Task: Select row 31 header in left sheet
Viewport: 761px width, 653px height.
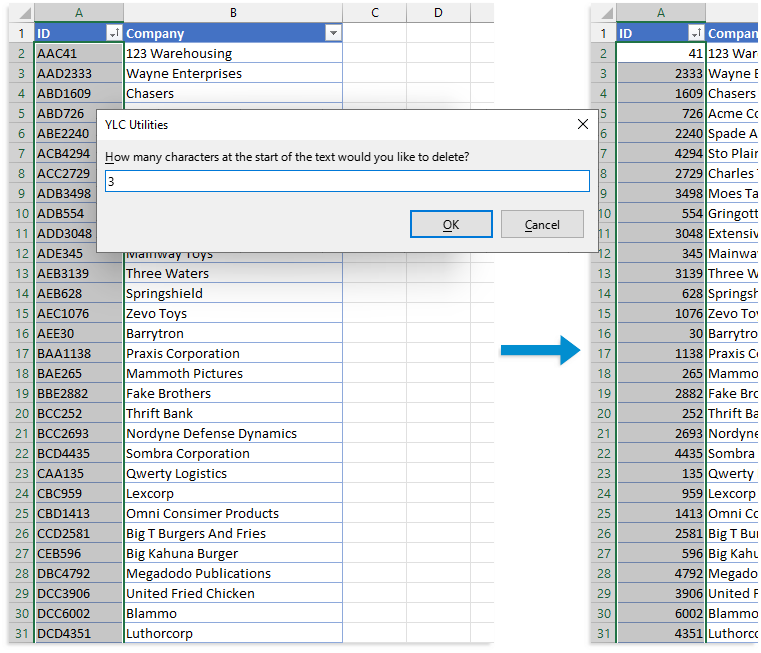Action: pyautogui.click(x=22, y=633)
